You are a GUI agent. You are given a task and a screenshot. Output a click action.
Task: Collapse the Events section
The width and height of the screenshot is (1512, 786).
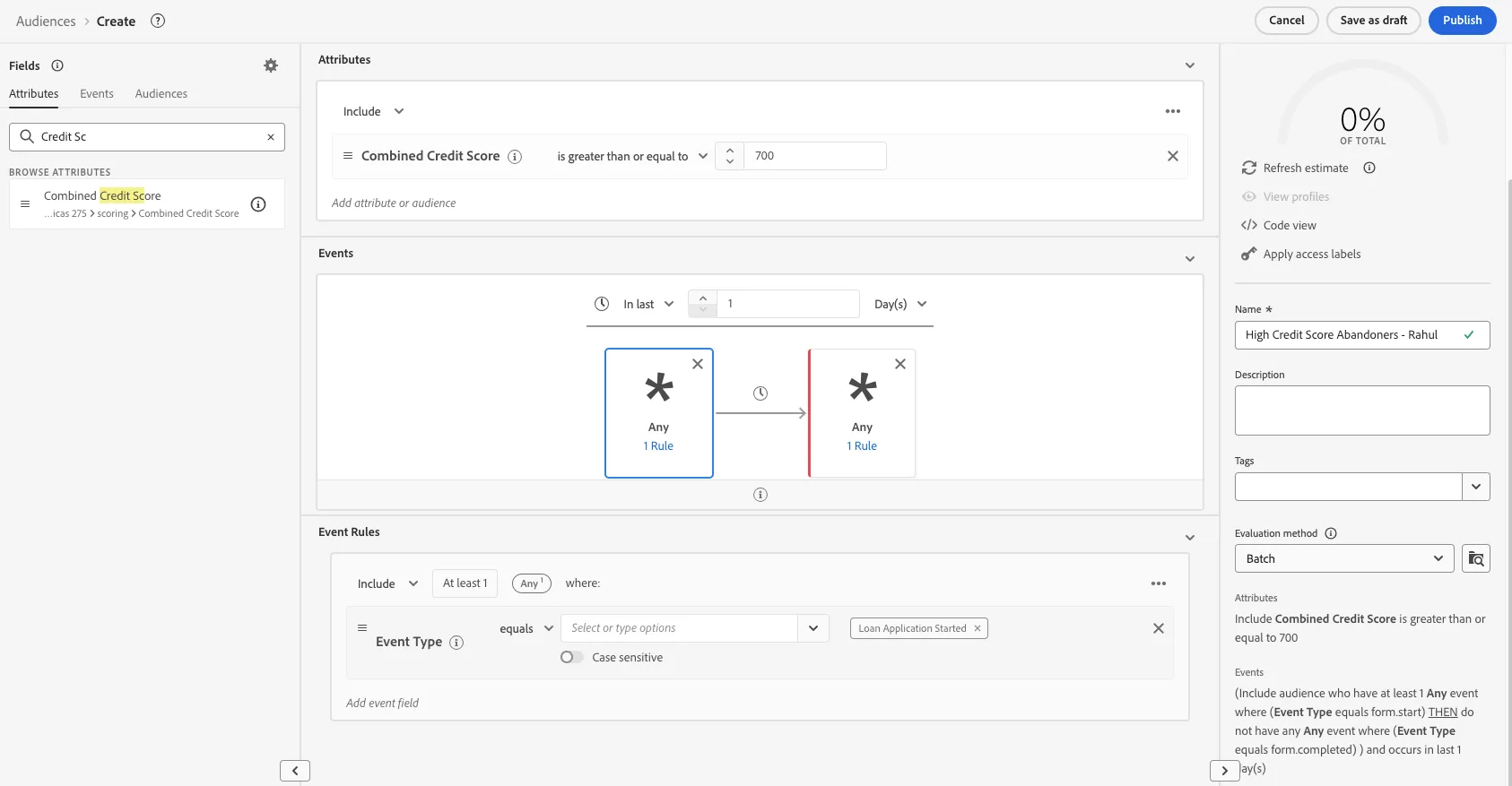tap(1190, 259)
